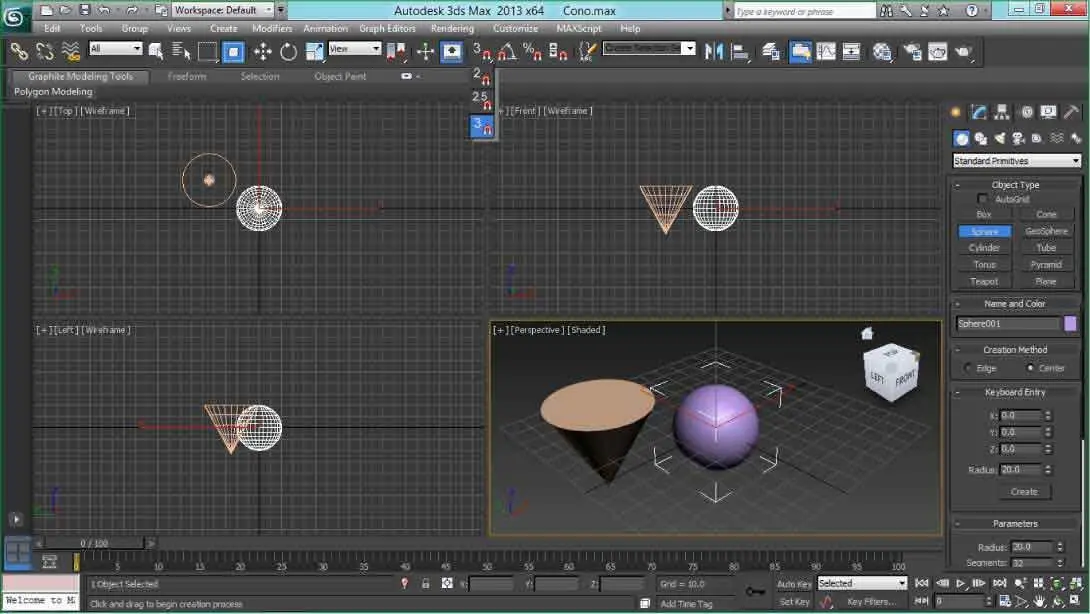Click the Render Production teapot icon

click(x=963, y=51)
